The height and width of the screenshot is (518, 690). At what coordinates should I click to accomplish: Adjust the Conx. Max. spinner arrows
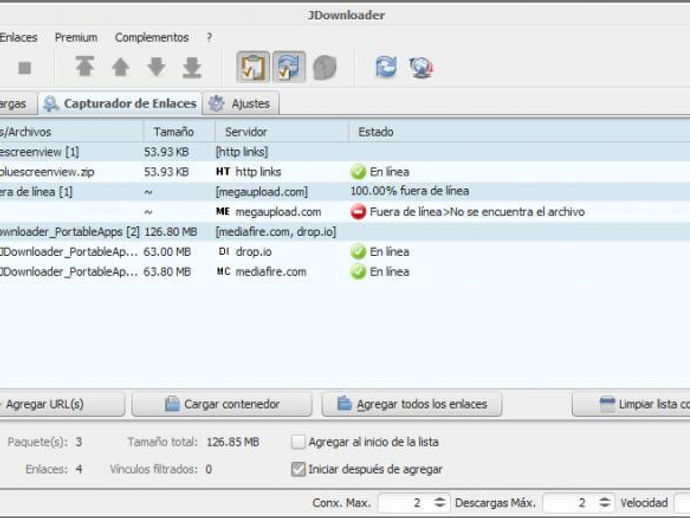coord(440,502)
